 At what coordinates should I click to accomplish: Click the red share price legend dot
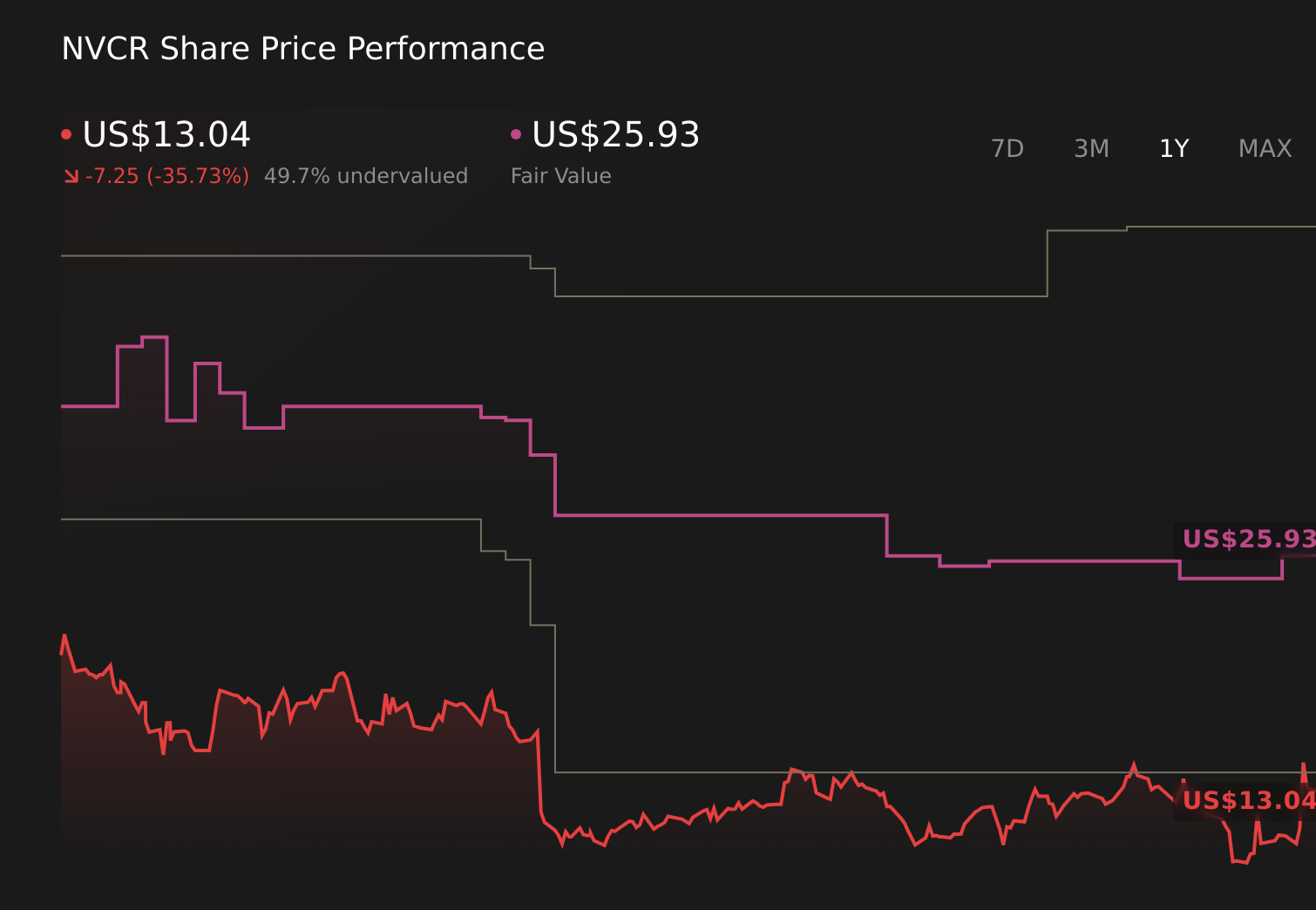coord(66,132)
